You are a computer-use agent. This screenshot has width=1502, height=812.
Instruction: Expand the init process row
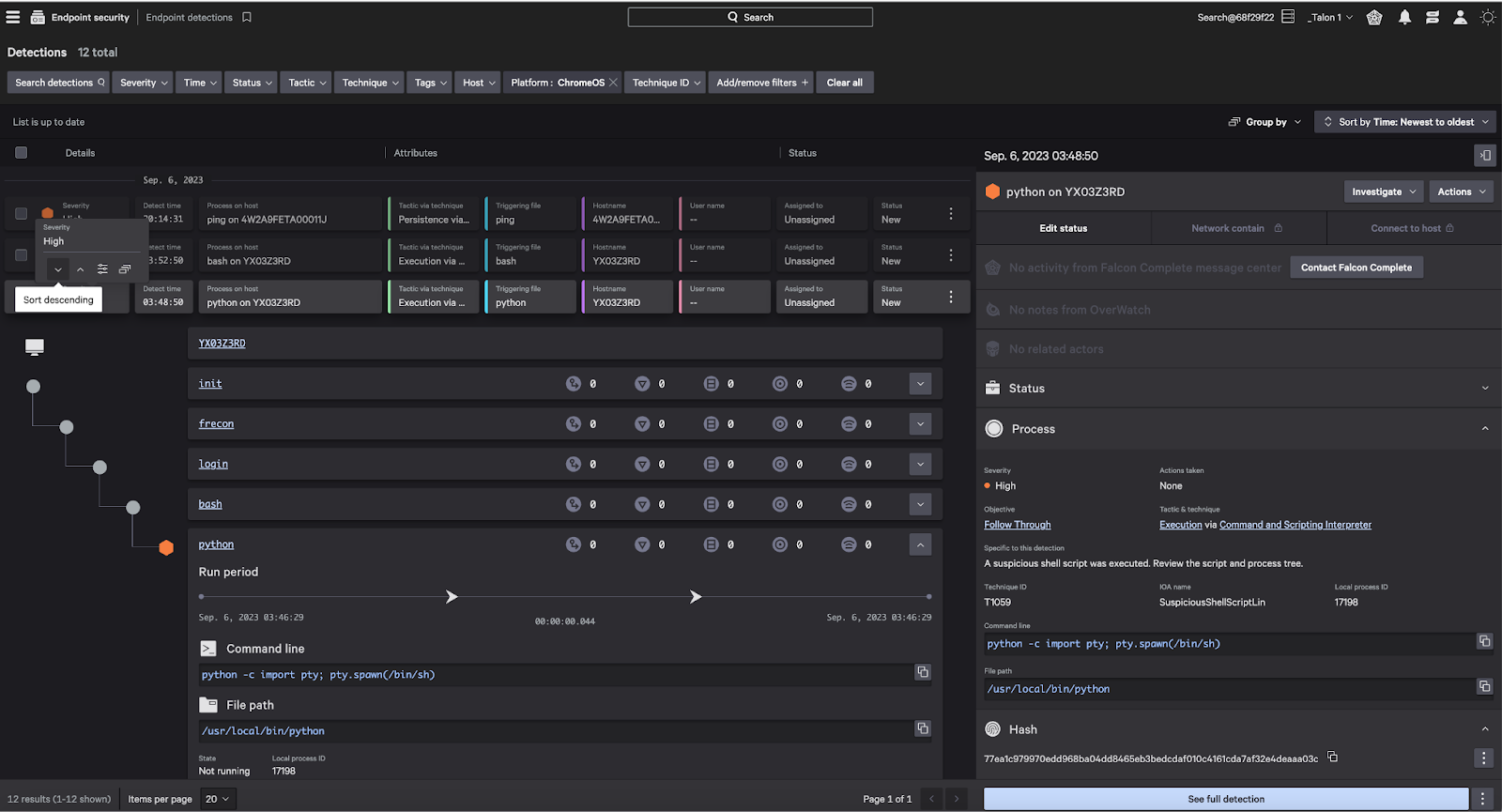[x=920, y=383]
